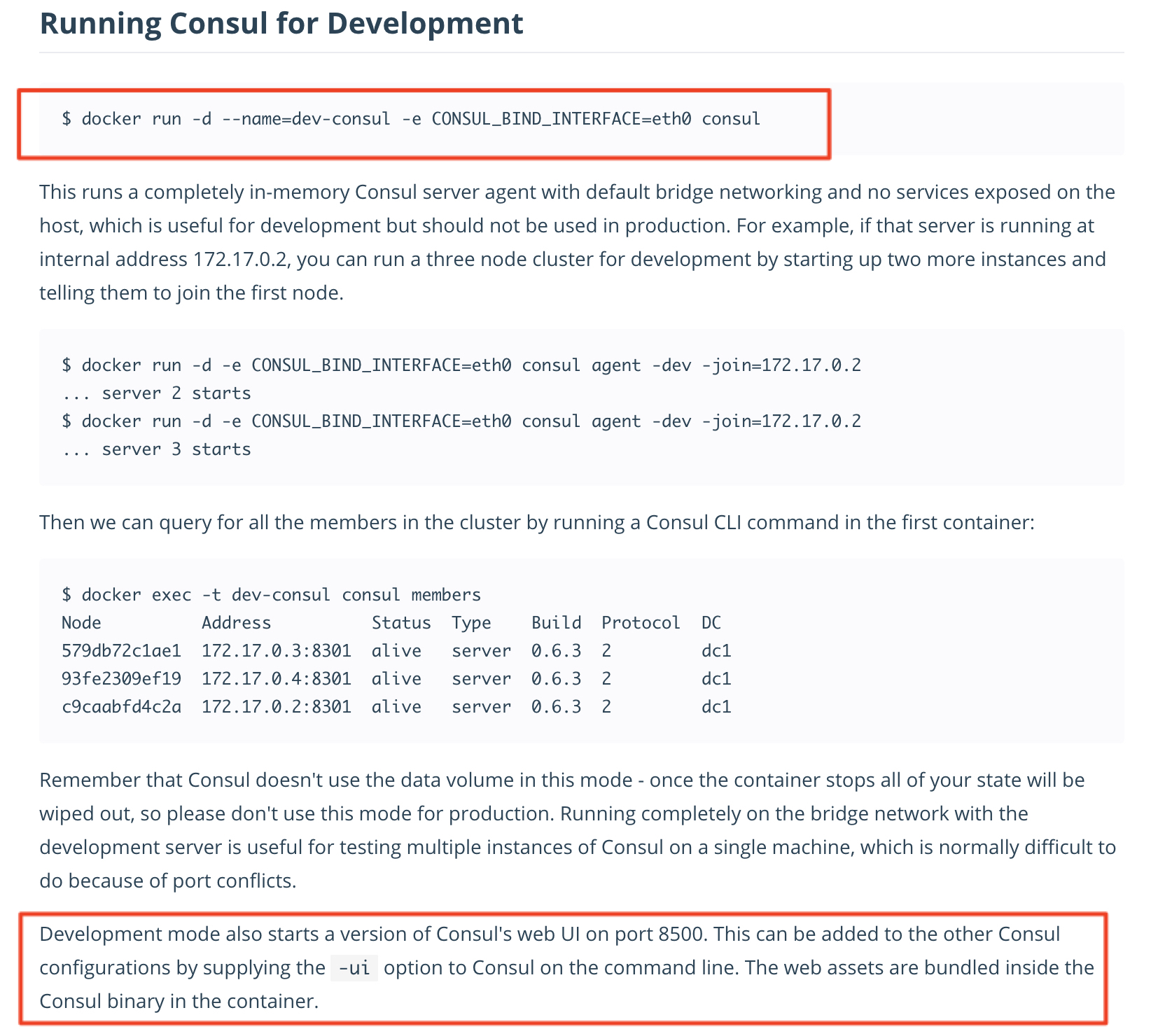
Task: Click the "Status" column header
Action: click(x=400, y=623)
